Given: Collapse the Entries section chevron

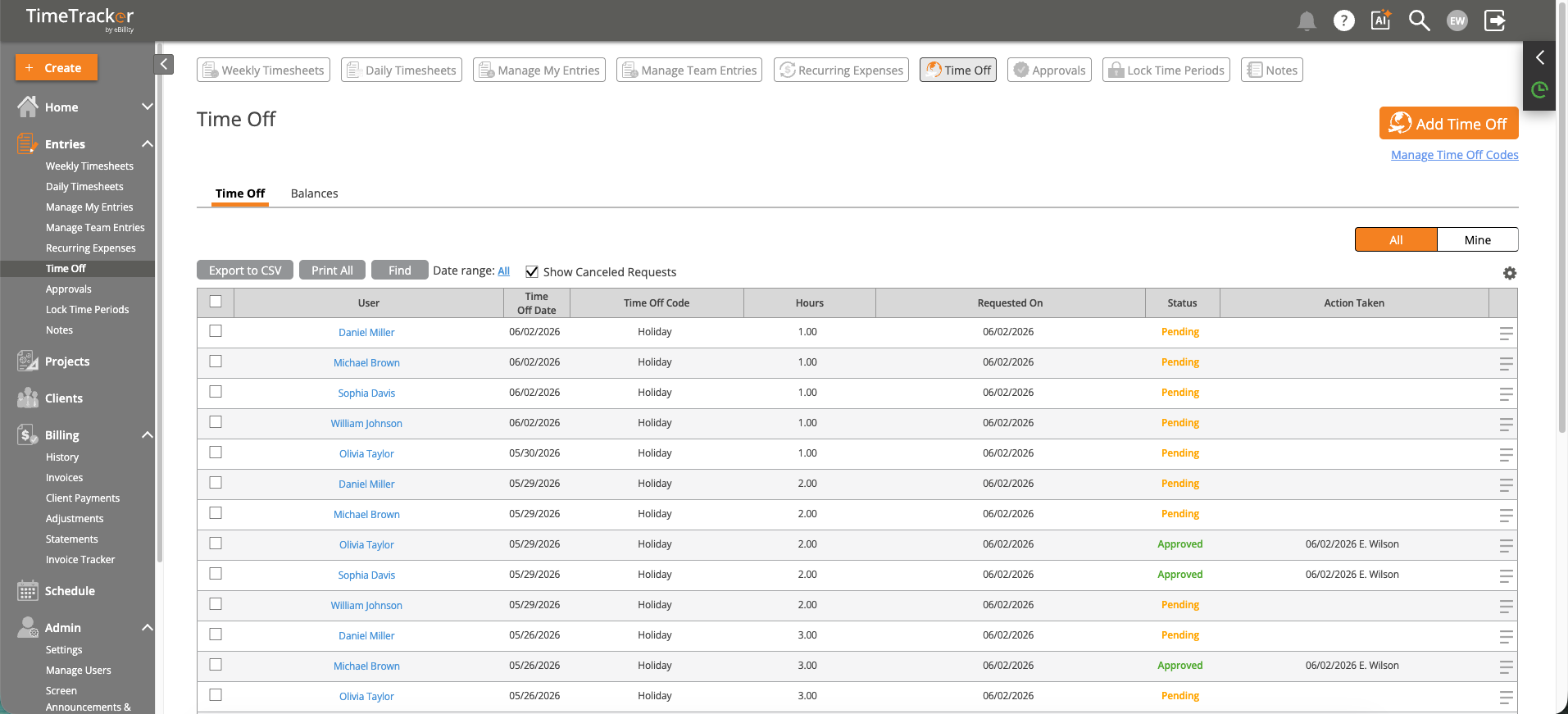Looking at the screenshot, I should click(148, 143).
